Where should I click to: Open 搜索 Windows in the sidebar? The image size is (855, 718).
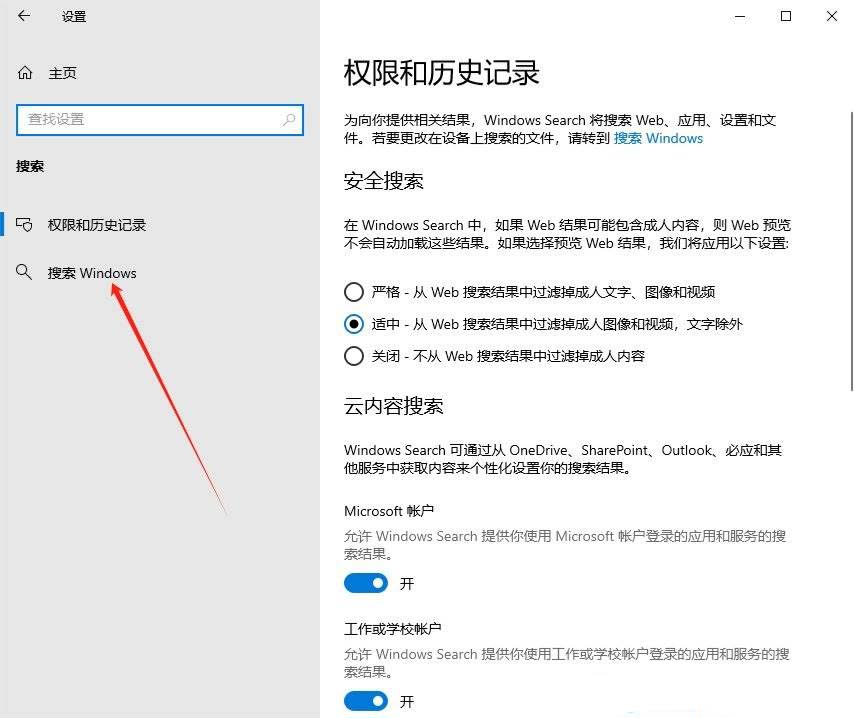tap(92, 273)
